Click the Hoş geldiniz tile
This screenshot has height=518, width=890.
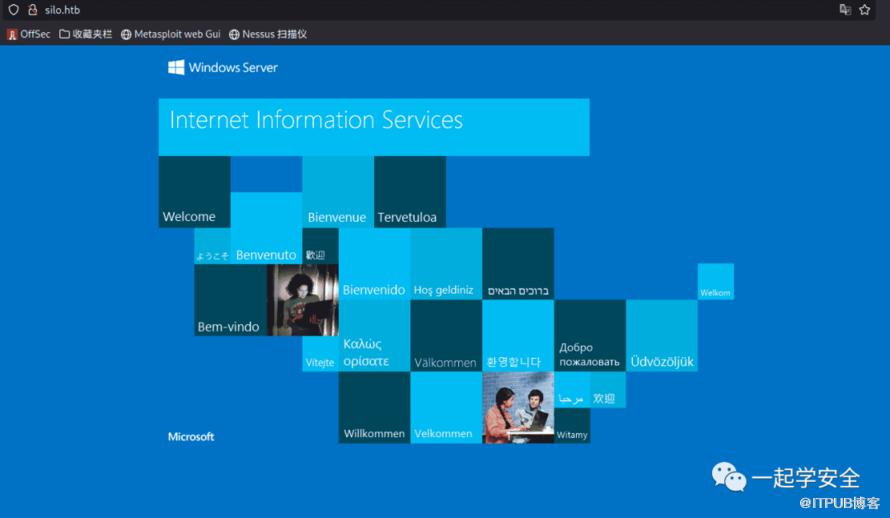[x=446, y=264]
